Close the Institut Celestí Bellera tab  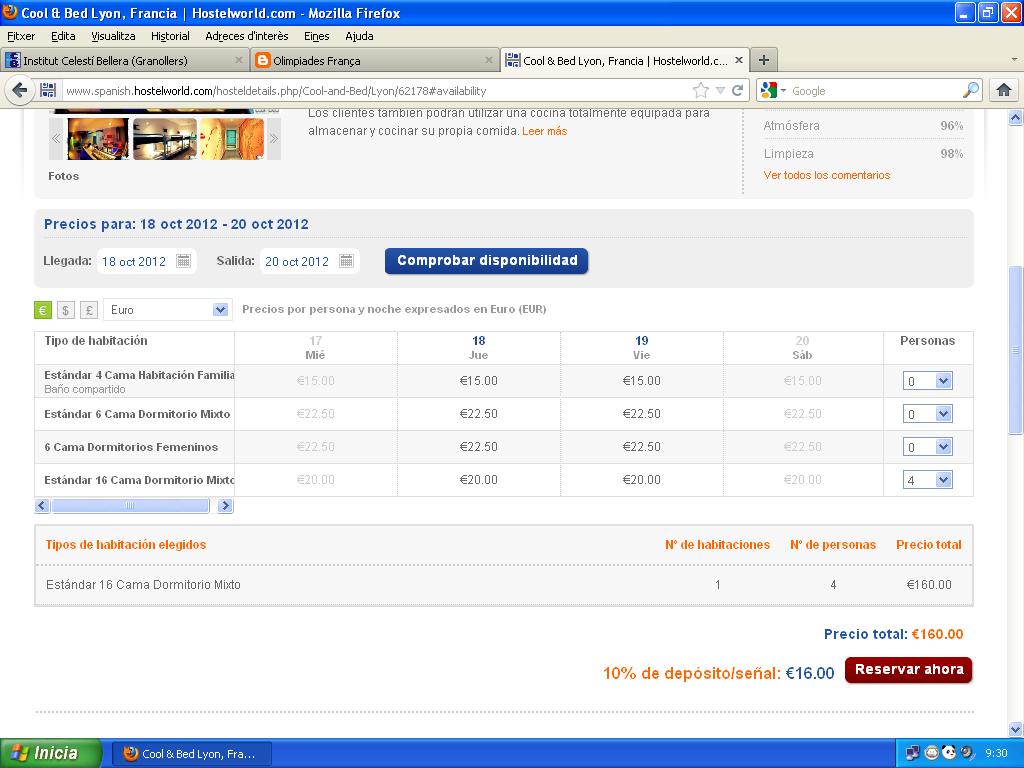point(238,60)
